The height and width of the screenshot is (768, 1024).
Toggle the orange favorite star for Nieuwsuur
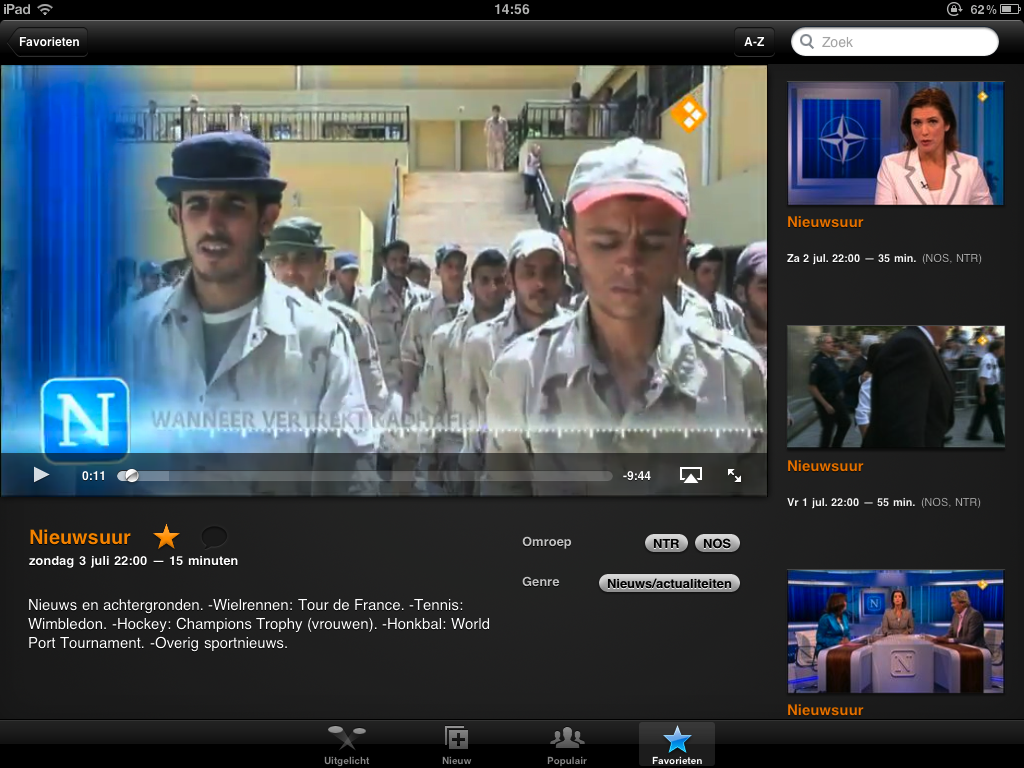point(166,537)
